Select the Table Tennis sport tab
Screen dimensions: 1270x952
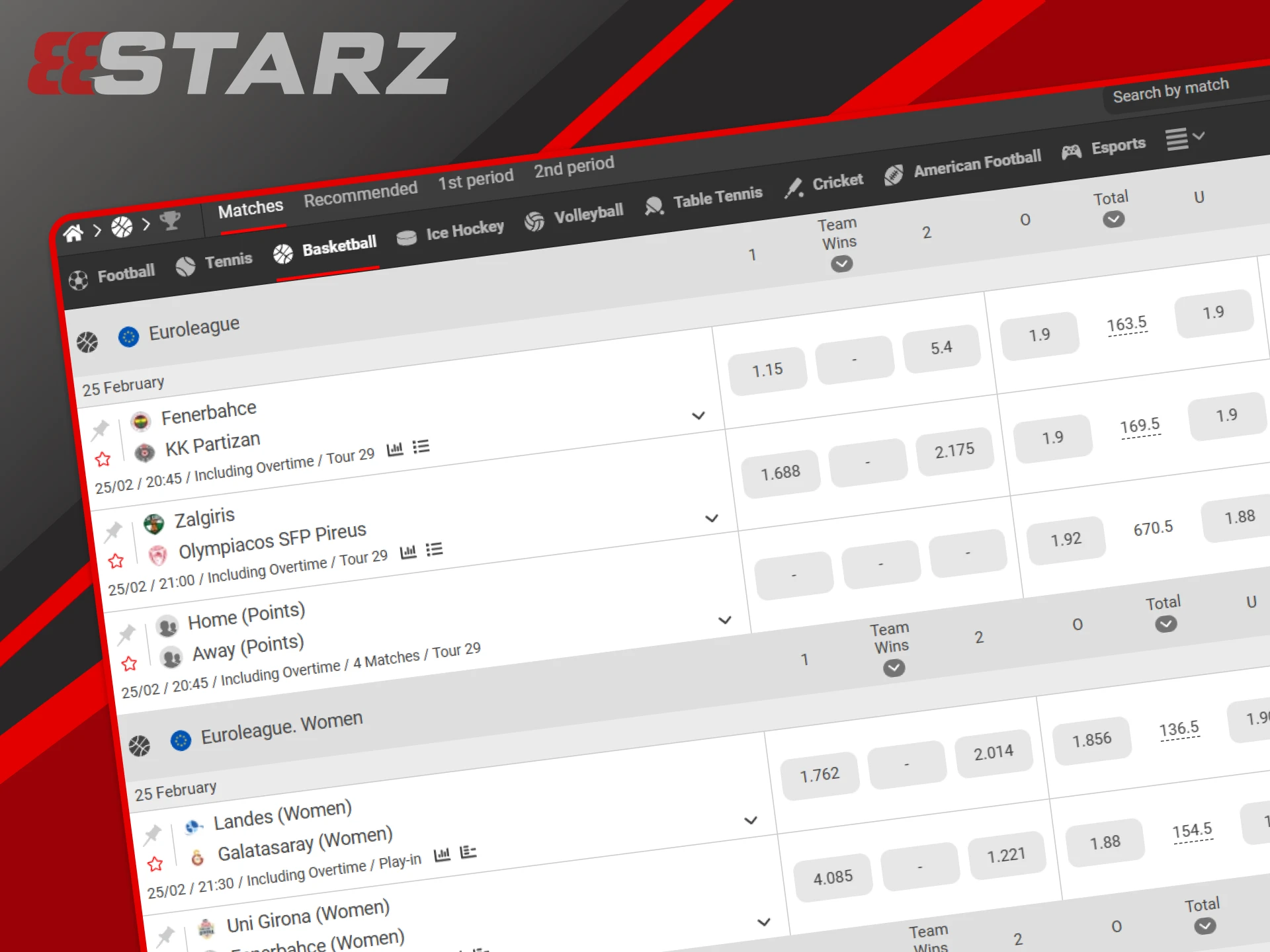[703, 200]
